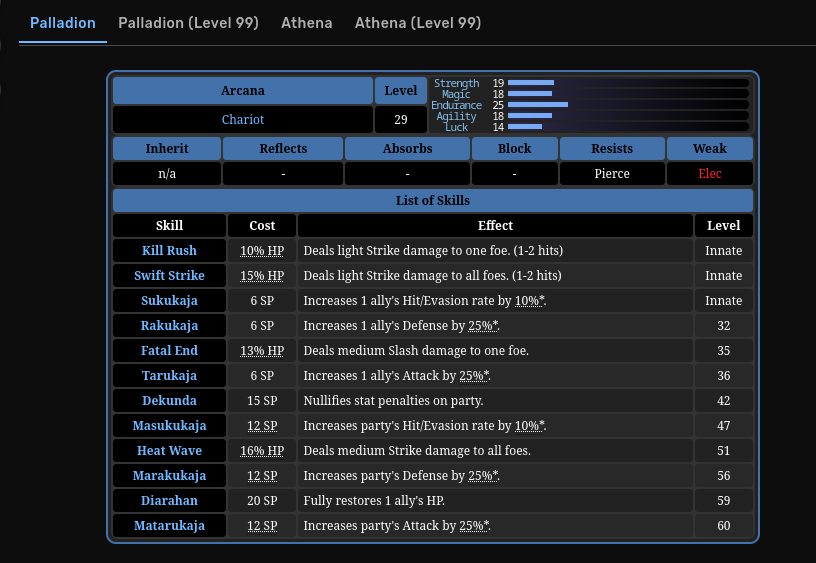Click the 16% HP cost of Heat Wave

[x=262, y=451]
